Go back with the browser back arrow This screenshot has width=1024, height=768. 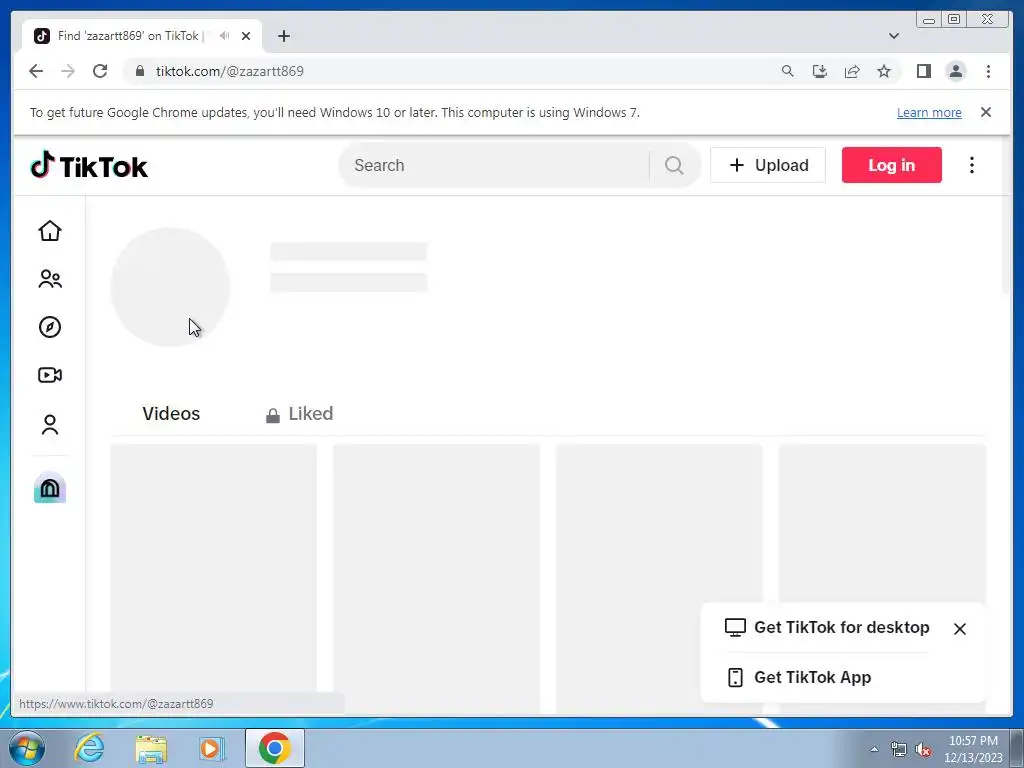point(36,71)
